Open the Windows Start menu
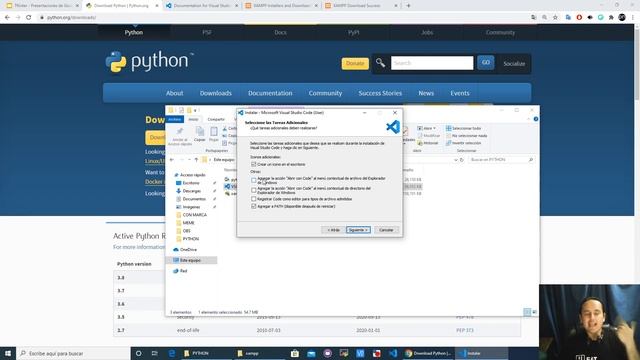This screenshot has height=360, width=640. [8, 353]
